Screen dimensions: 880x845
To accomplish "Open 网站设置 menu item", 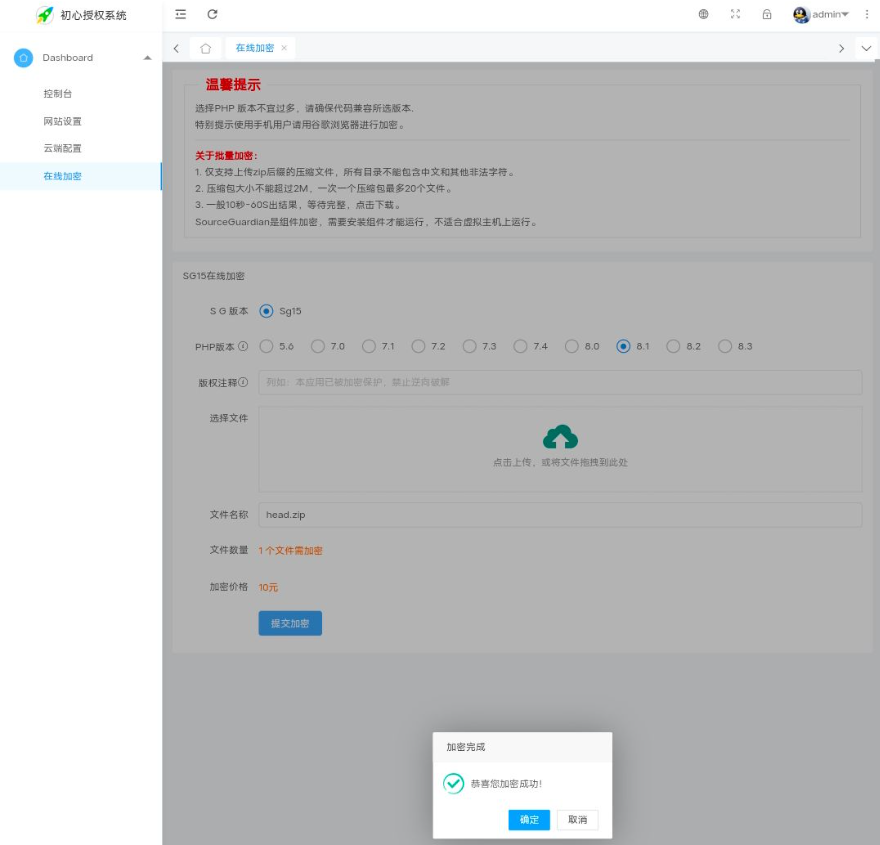I will (x=62, y=121).
